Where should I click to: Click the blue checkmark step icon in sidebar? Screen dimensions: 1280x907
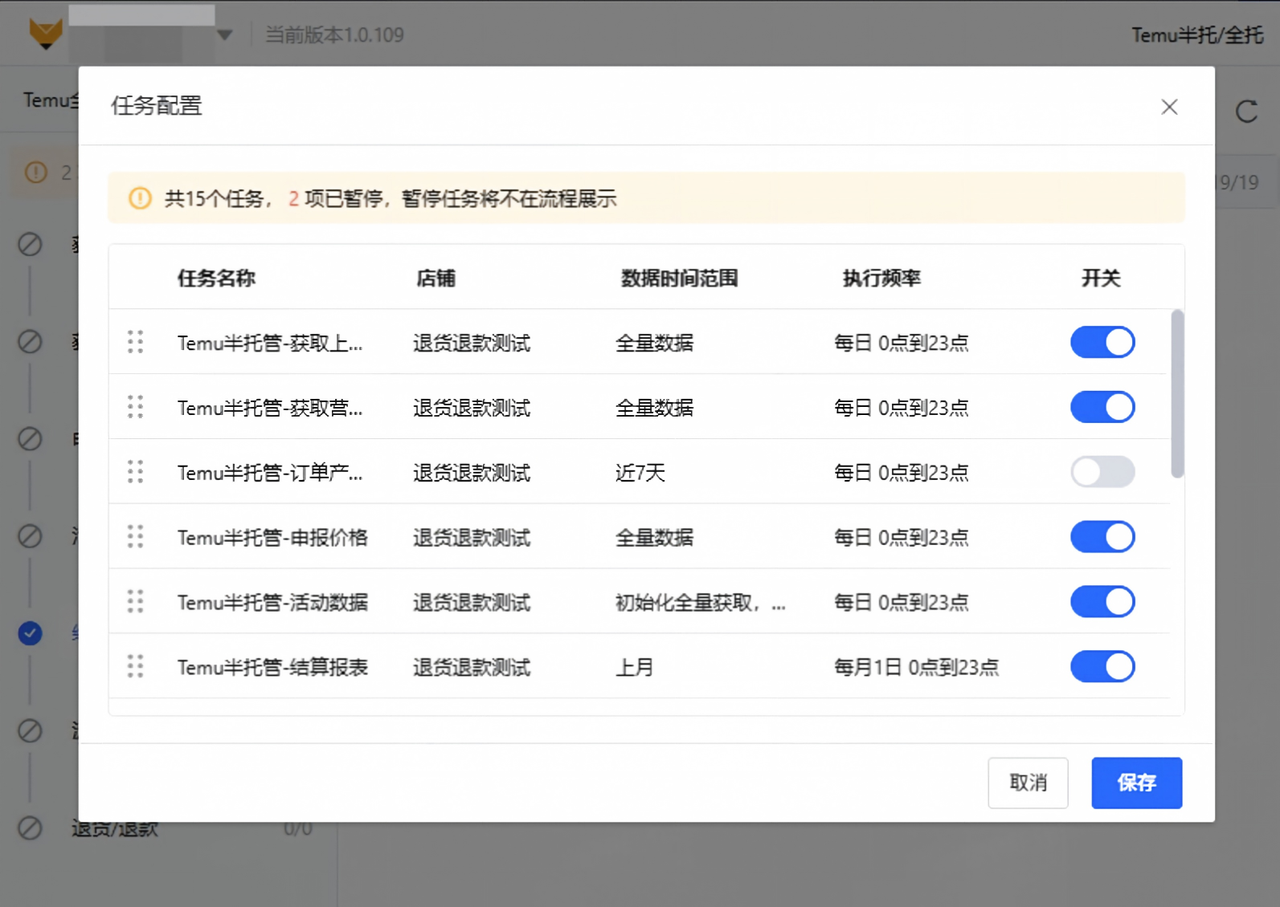pyautogui.click(x=30, y=633)
